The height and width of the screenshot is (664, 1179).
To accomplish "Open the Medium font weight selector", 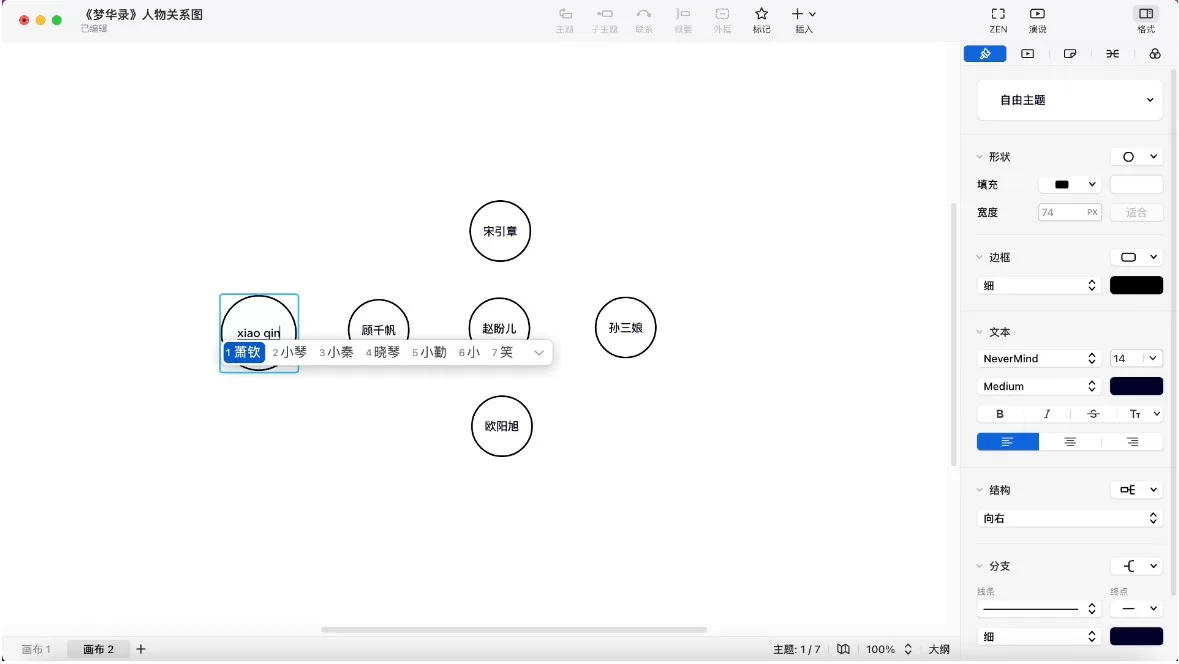I will (x=1039, y=387).
